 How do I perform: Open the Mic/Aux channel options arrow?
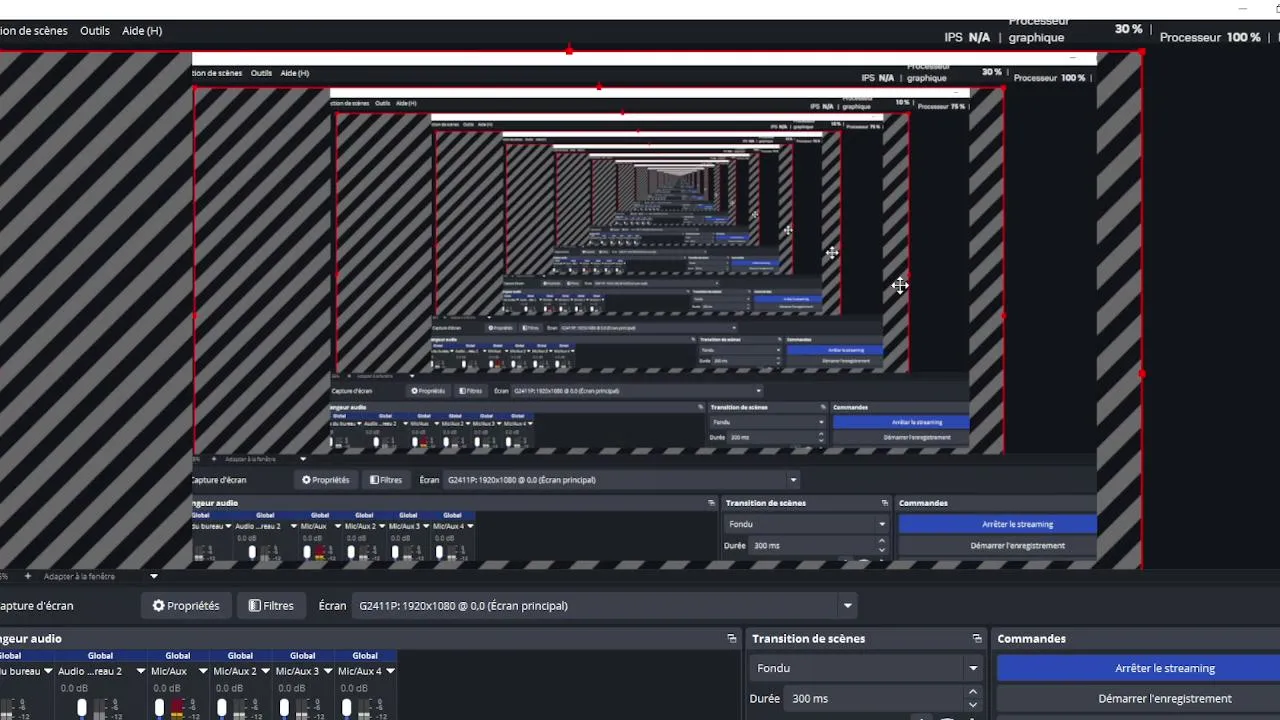tap(203, 671)
